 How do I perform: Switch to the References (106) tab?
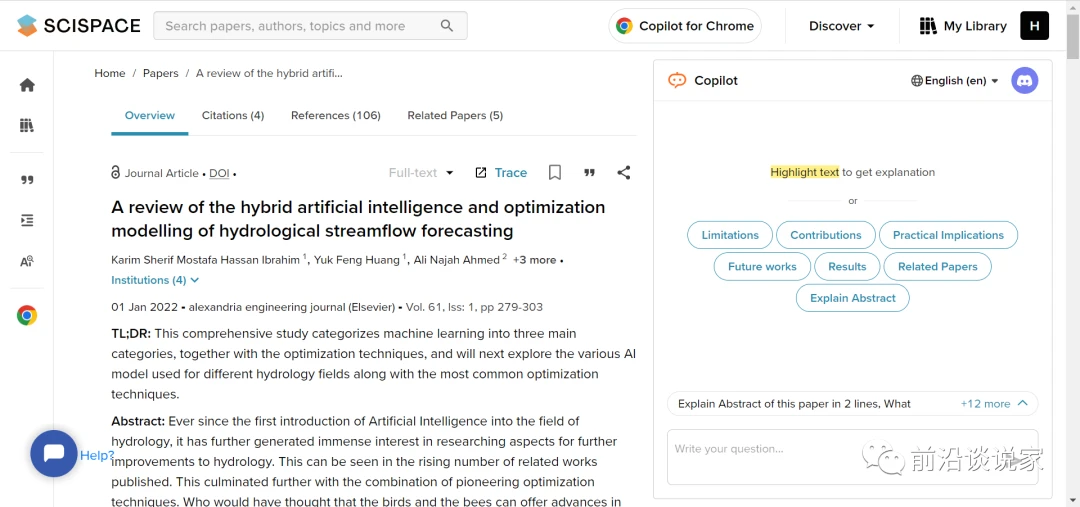coord(336,115)
